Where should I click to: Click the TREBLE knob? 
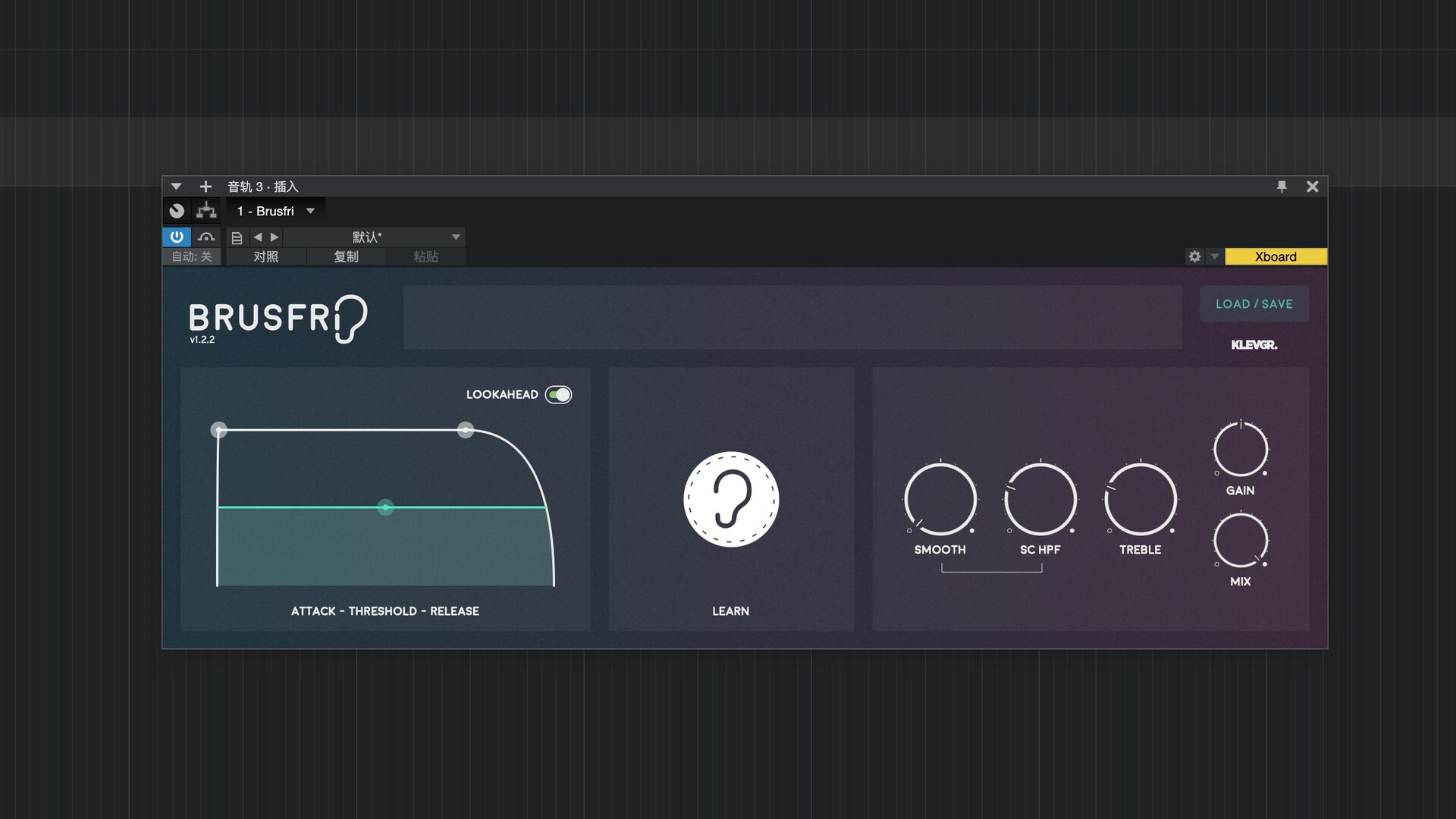pyautogui.click(x=1141, y=499)
